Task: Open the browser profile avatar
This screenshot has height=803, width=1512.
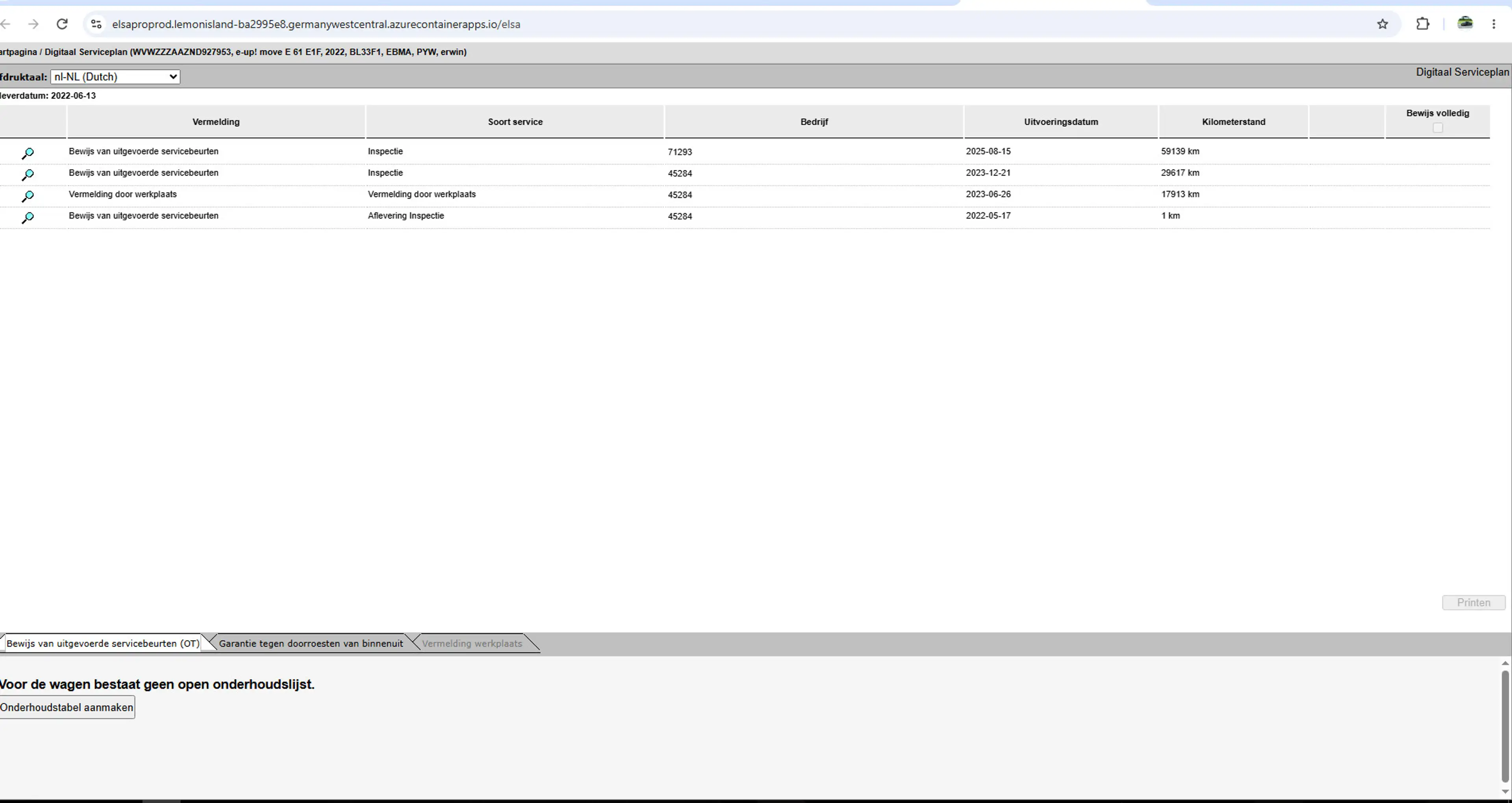Action: (x=1465, y=24)
